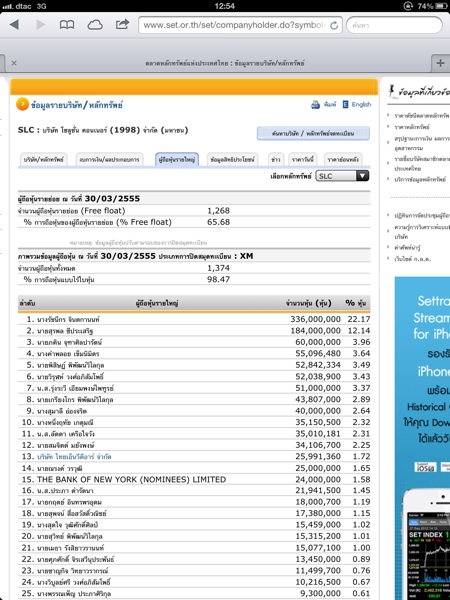Viewport: 450px width, 600px height.
Task: Click the บริการข้อมูลหลักทรัพย์ sidebar link
Action: point(420,179)
